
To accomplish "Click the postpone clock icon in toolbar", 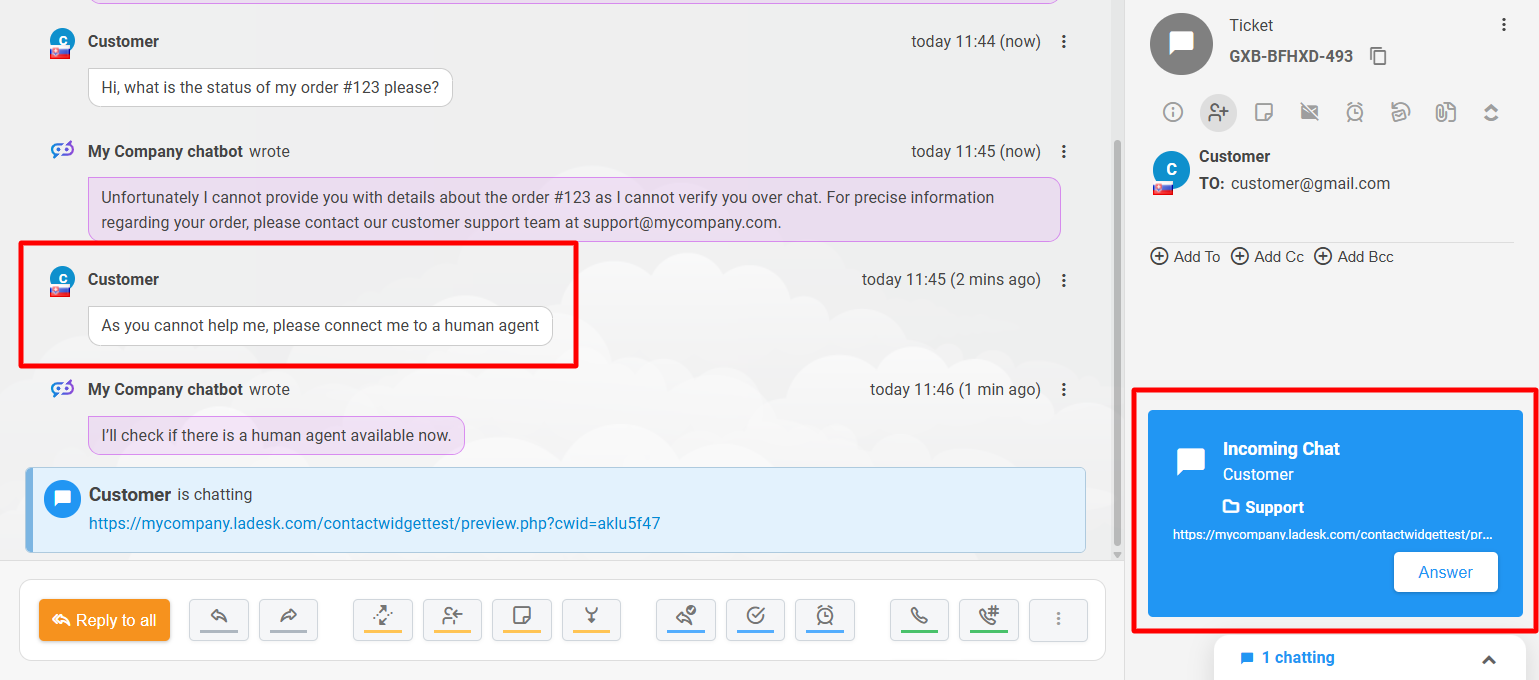I will (825, 620).
